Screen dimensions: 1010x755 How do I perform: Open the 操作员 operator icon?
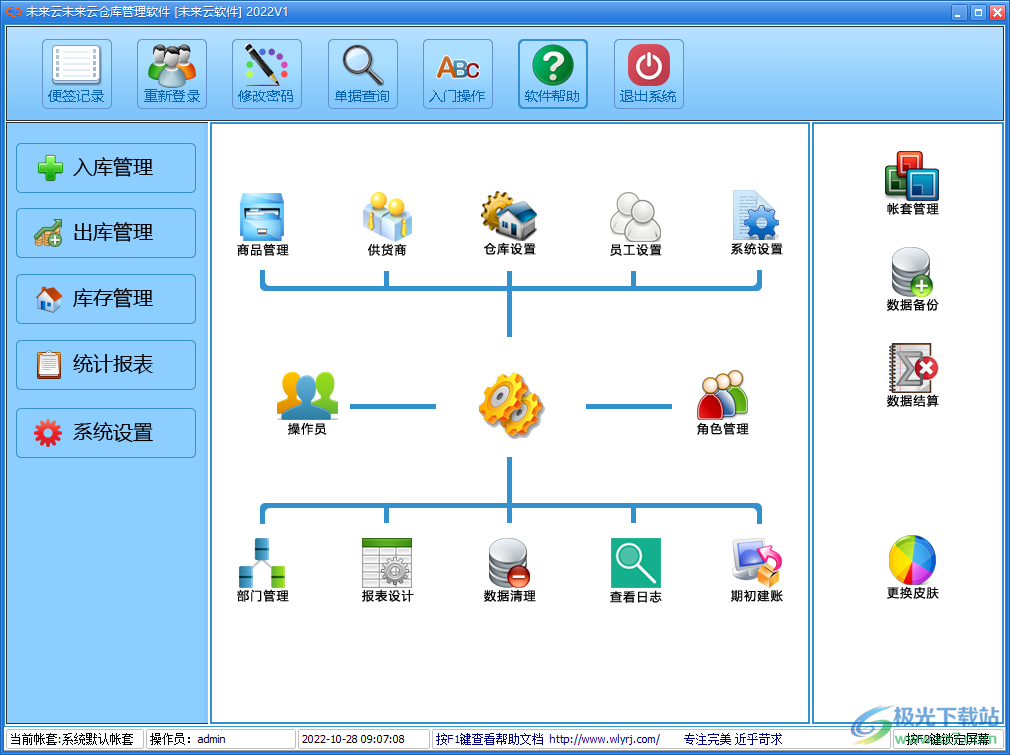tap(307, 403)
